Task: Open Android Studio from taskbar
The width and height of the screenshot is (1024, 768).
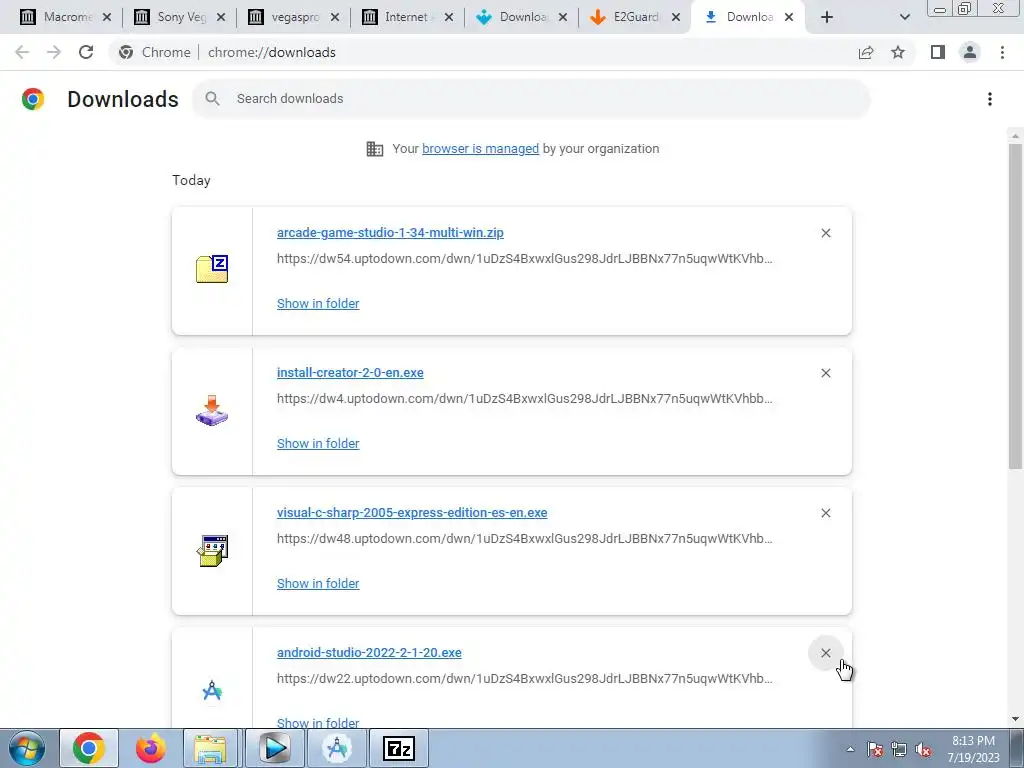Action: [x=337, y=748]
